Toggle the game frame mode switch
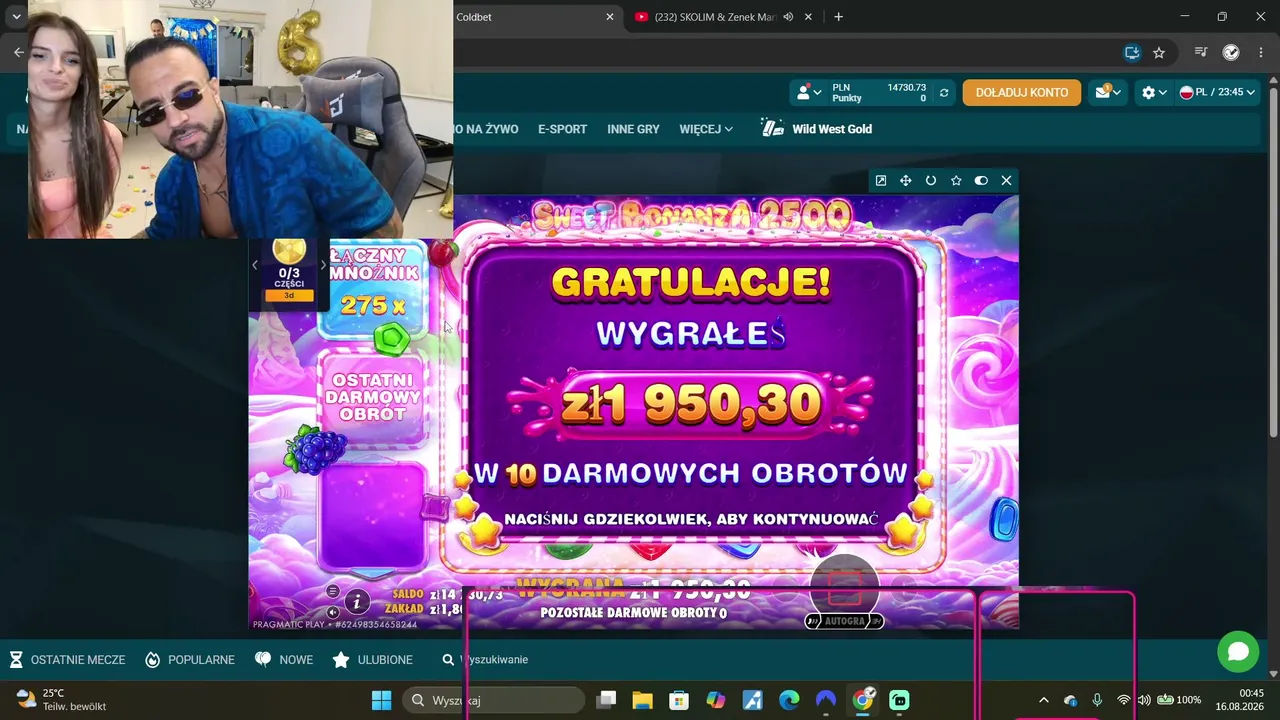The width and height of the screenshot is (1280, 720). (x=981, y=181)
